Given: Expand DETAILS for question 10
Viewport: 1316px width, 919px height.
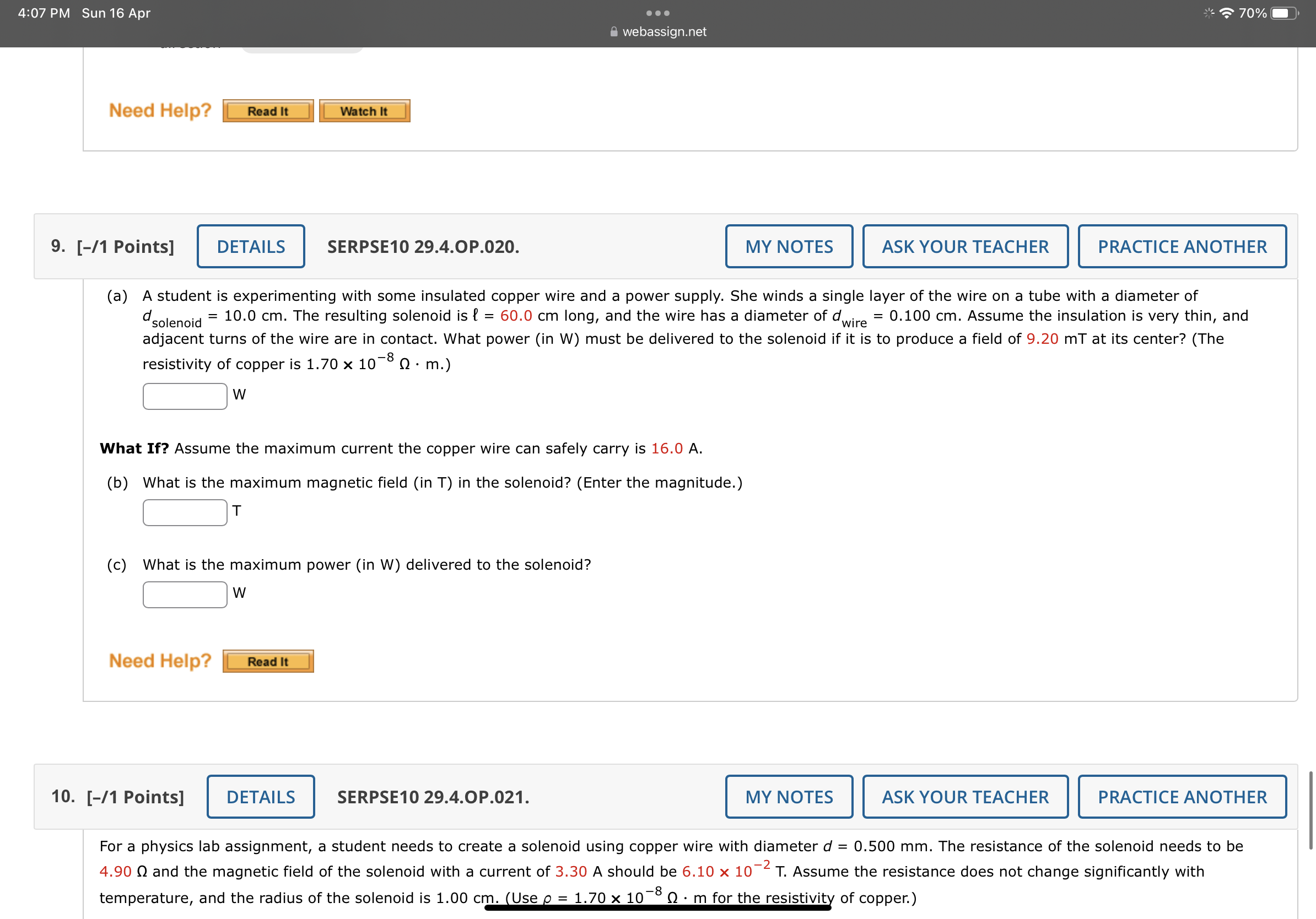Looking at the screenshot, I should 260,797.
